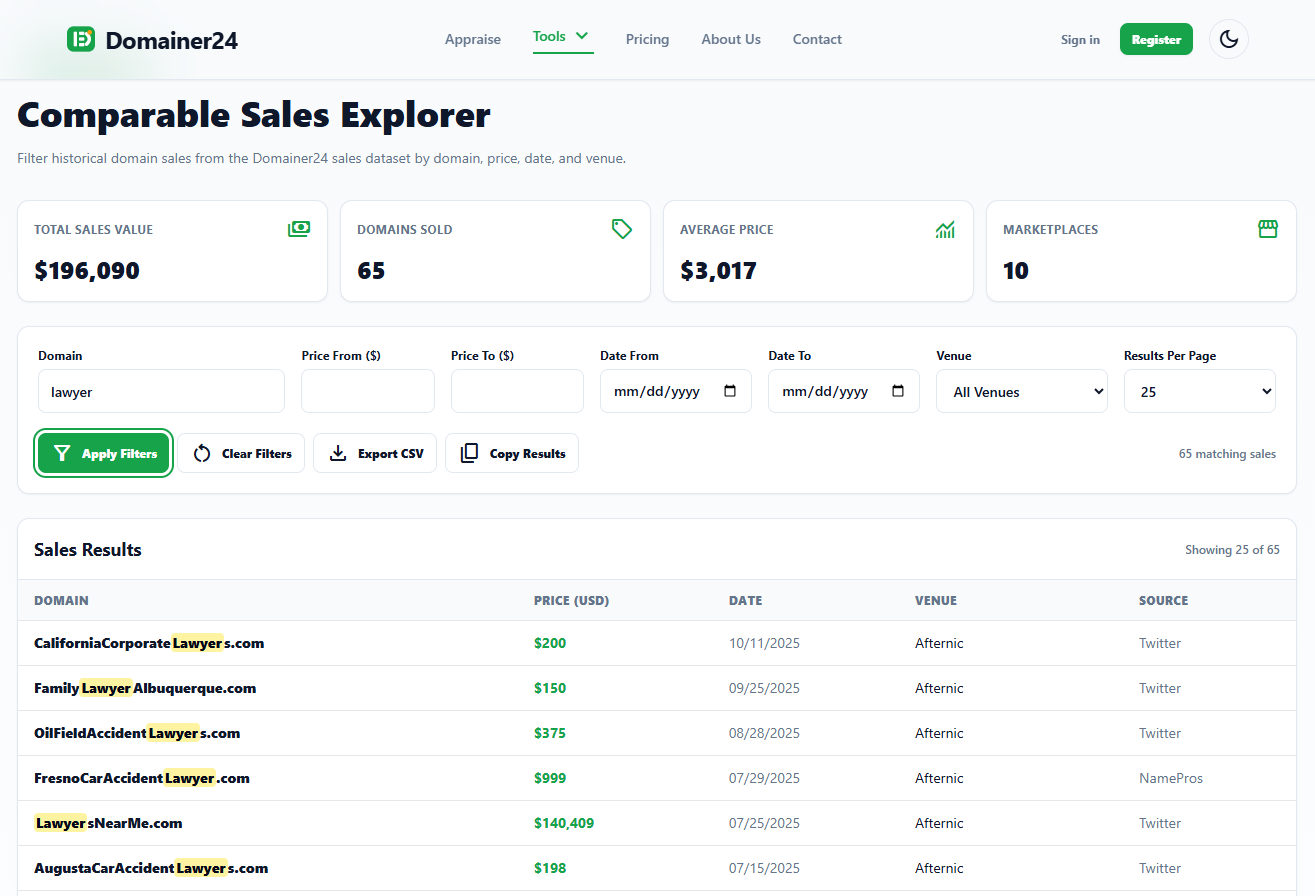
Task: Focus the Price To input field
Action: [x=517, y=391]
